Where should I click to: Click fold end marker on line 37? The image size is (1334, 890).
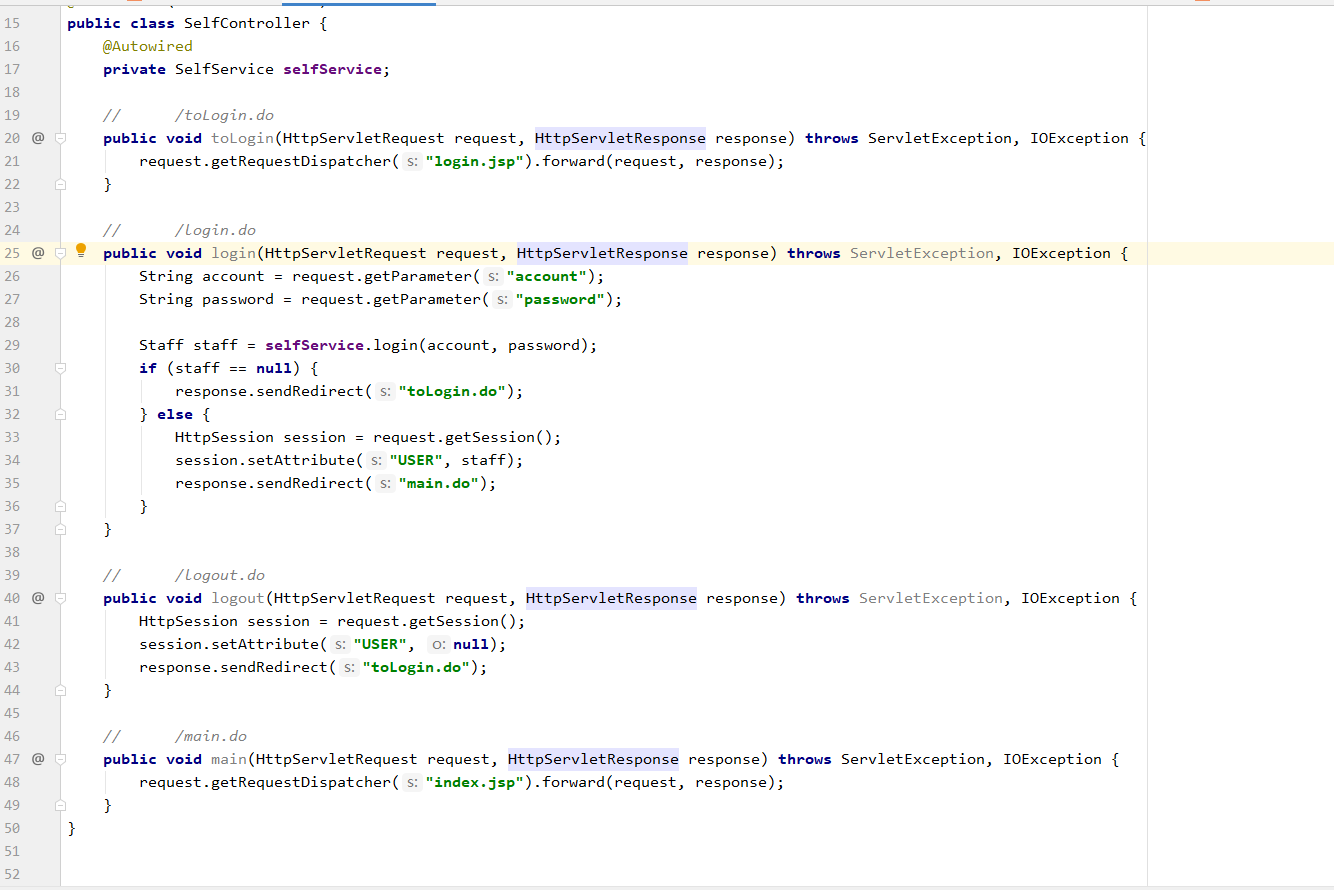pos(60,529)
